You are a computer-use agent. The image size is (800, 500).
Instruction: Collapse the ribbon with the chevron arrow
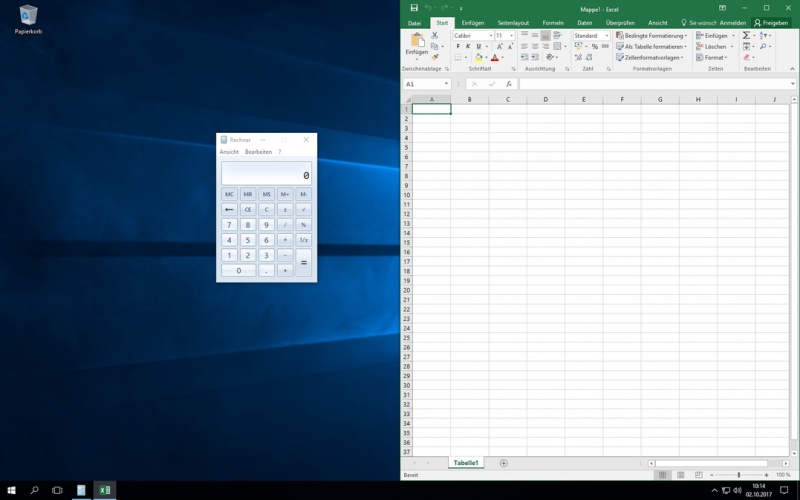[x=792, y=69]
